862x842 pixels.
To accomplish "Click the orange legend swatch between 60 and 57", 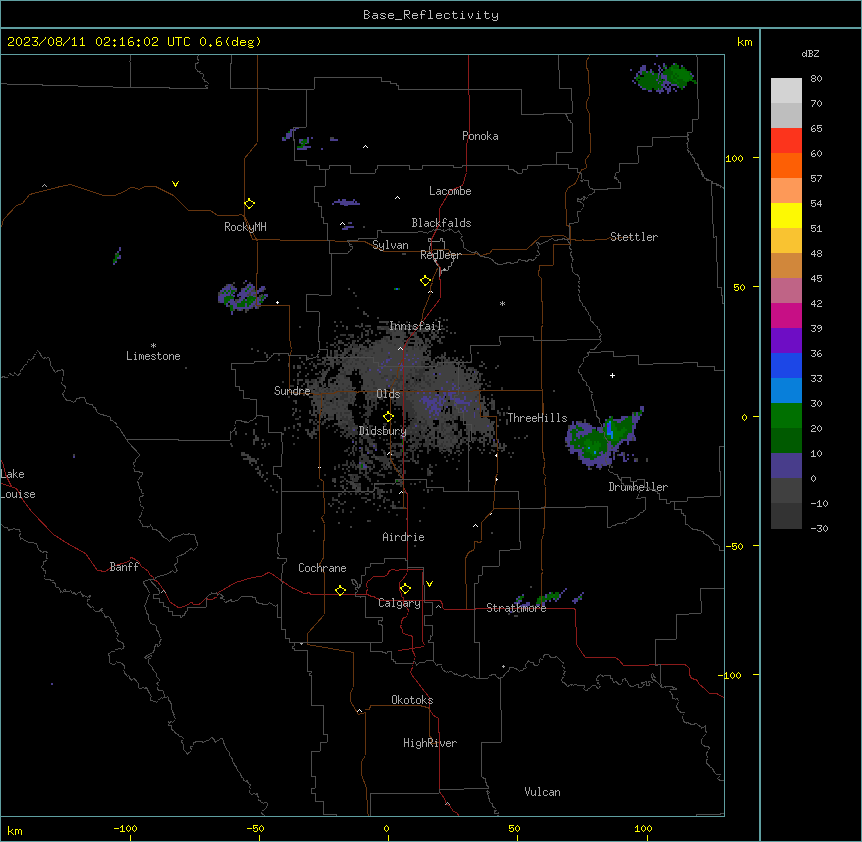I will [x=786, y=165].
